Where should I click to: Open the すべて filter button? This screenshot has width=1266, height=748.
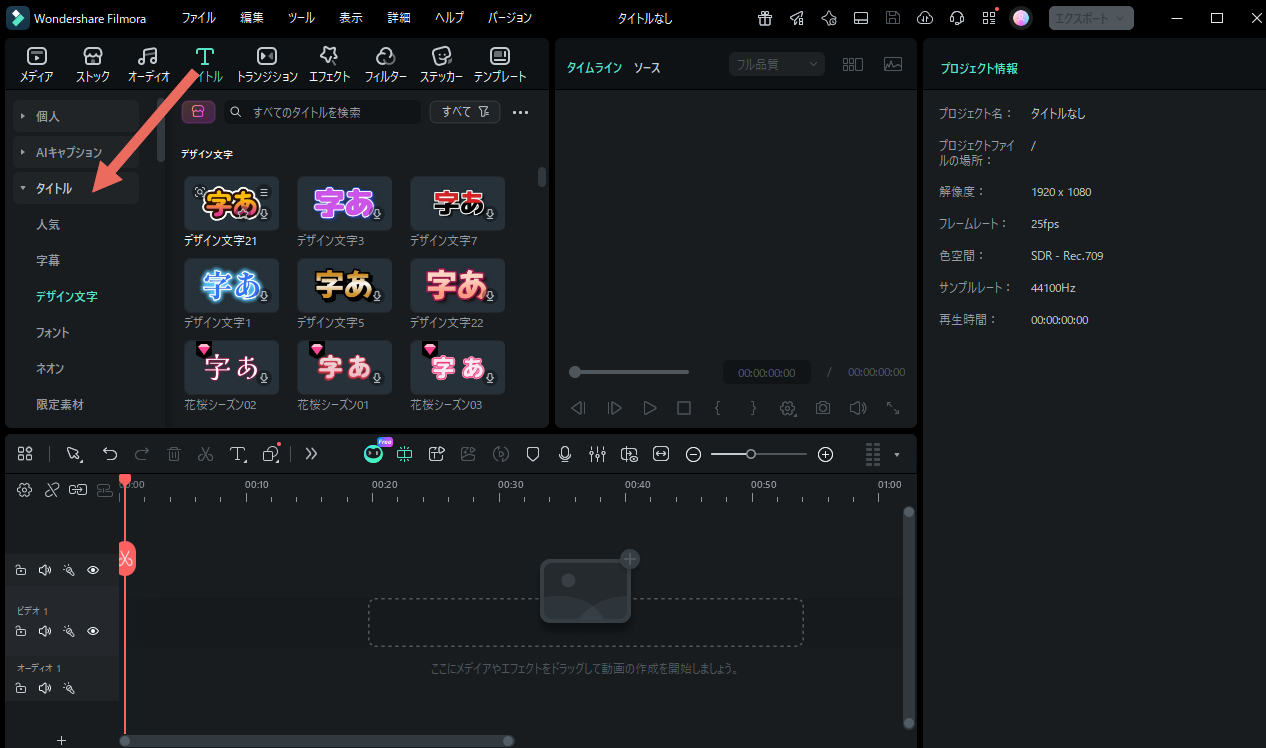(x=464, y=111)
